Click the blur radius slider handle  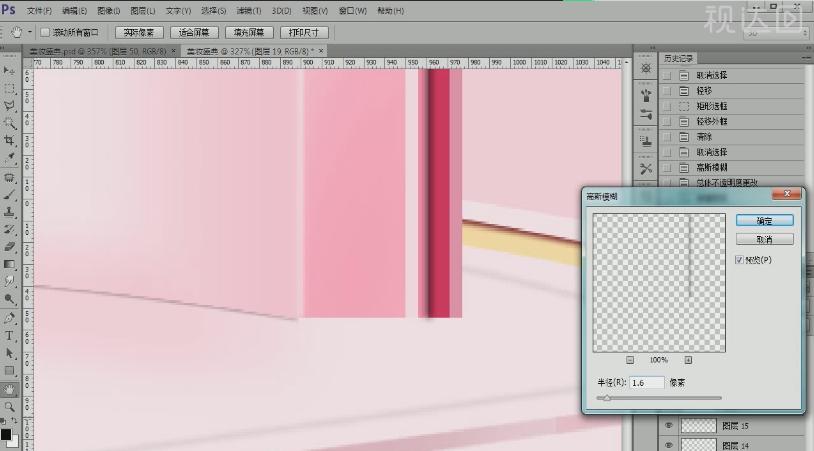coord(606,398)
